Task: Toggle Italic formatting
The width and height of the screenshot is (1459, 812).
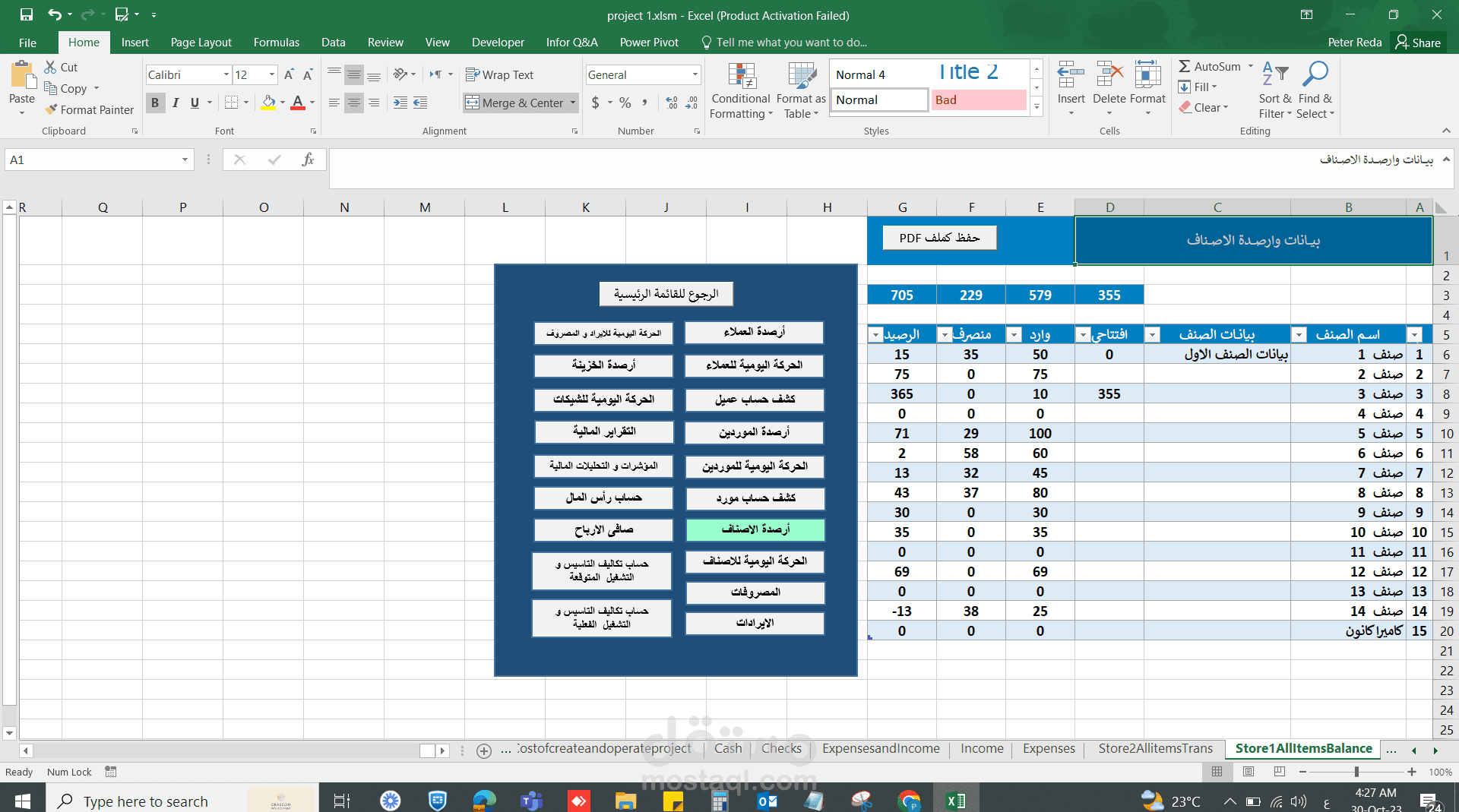Action: [176, 103]
